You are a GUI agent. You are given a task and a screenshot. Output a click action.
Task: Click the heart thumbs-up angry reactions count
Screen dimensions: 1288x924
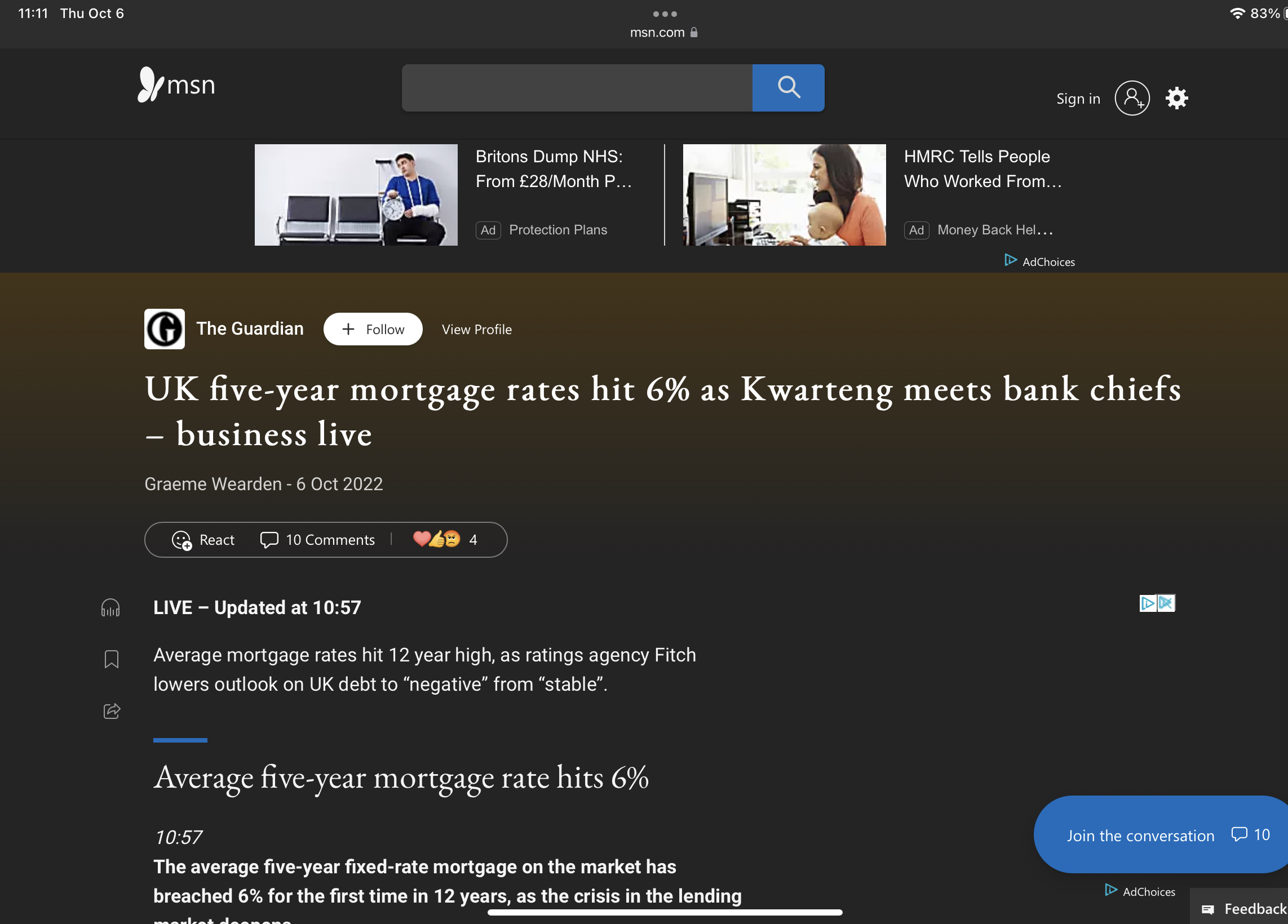click(445, 539)
